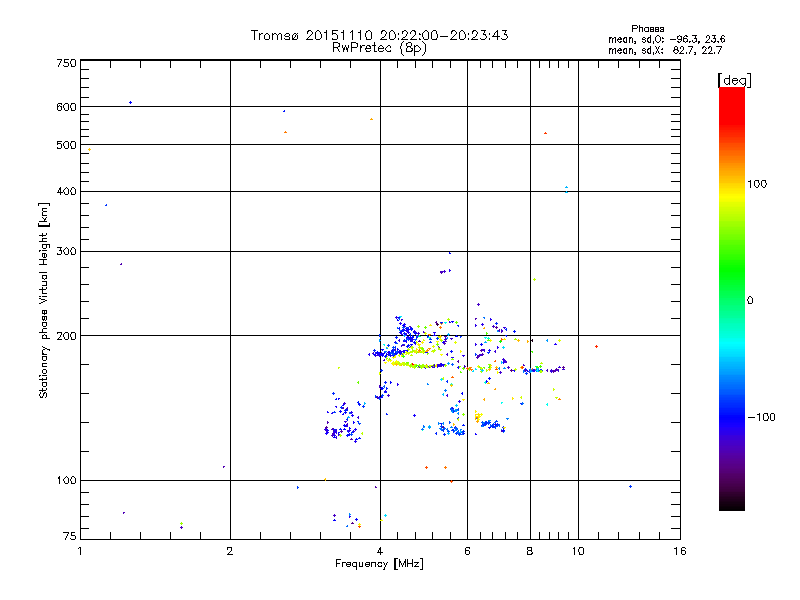Screen dimensions: 800x600
Task: Click the y-axis tick label '100'
Action: (x=66, y=480)
